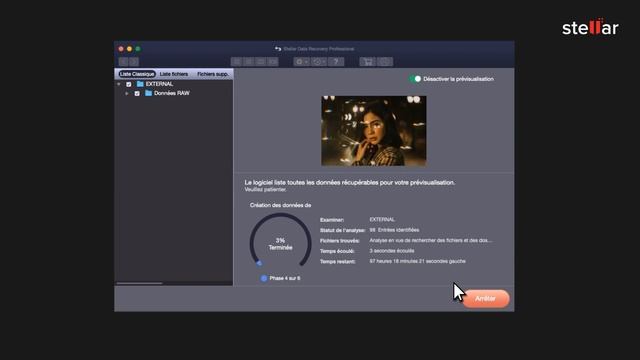Image resolution: width=640 pixels, height=360 pixels.
Task: Click the Veuillez patienter text
Action: tap(265, 189)
